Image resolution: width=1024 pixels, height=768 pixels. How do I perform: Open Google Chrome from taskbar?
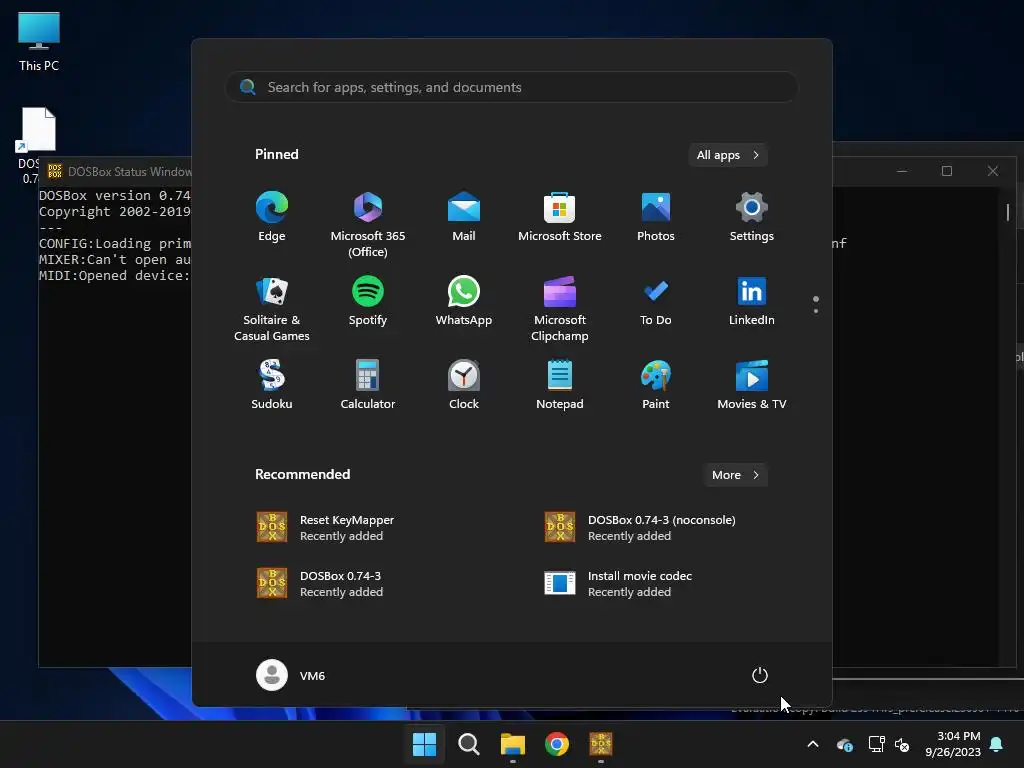pos(557,744)
